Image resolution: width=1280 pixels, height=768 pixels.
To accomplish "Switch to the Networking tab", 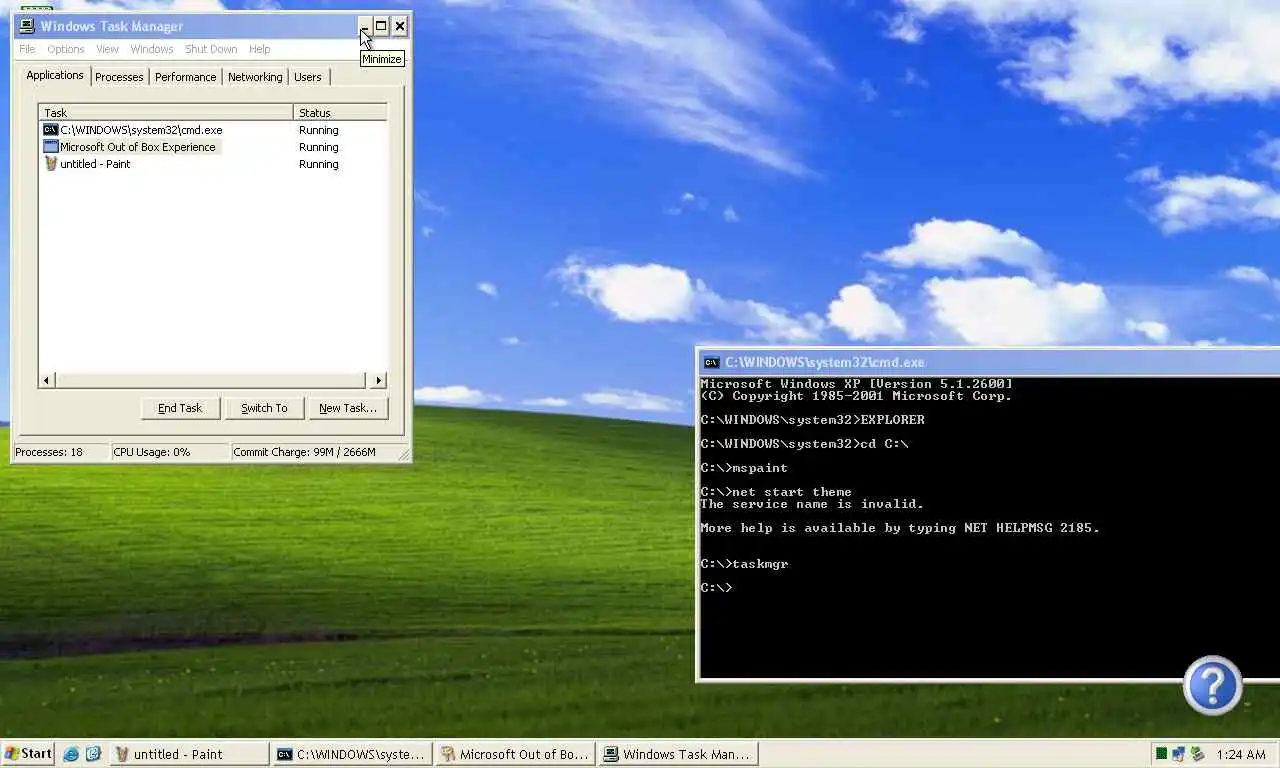I will point(255,77).
